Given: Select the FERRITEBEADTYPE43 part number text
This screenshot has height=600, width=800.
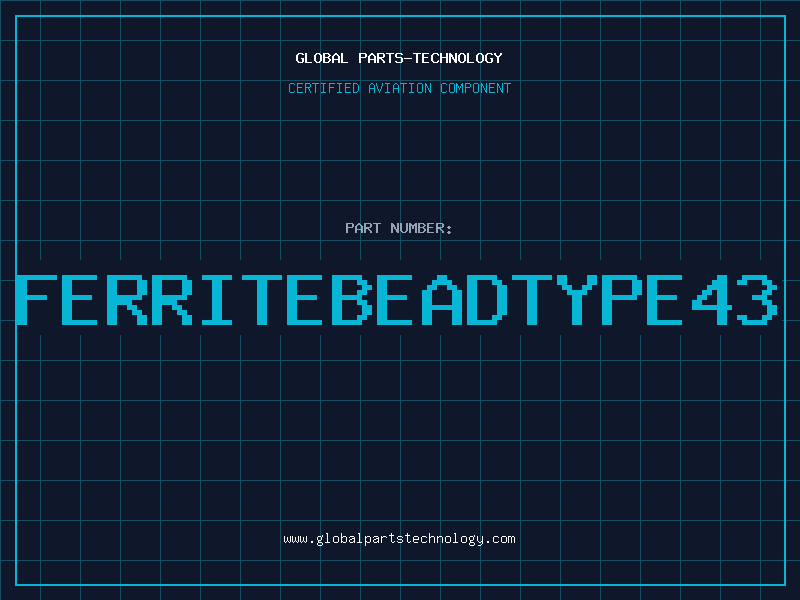Looking at the screenshot, I should point(396,299).
